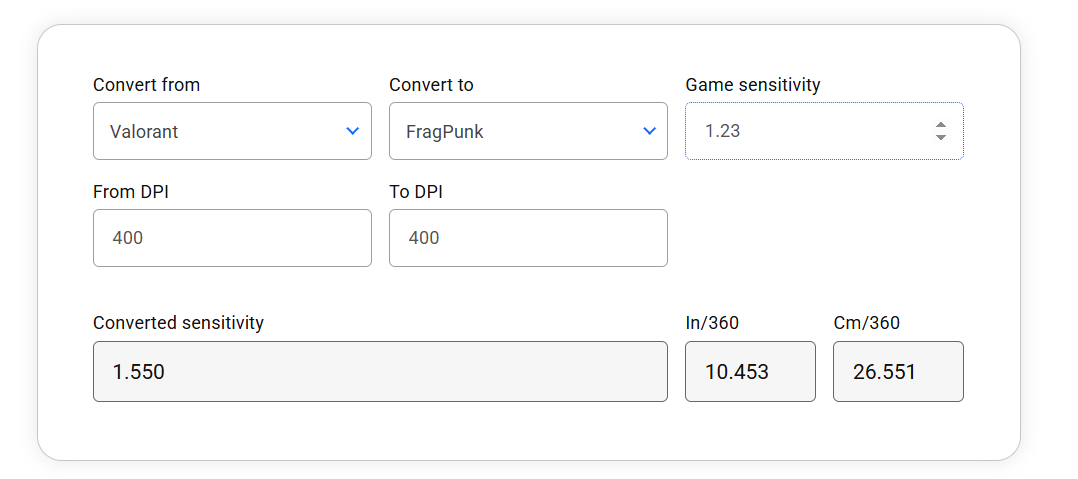Open the Convert from Valorant dropdown

pos(220,131)
